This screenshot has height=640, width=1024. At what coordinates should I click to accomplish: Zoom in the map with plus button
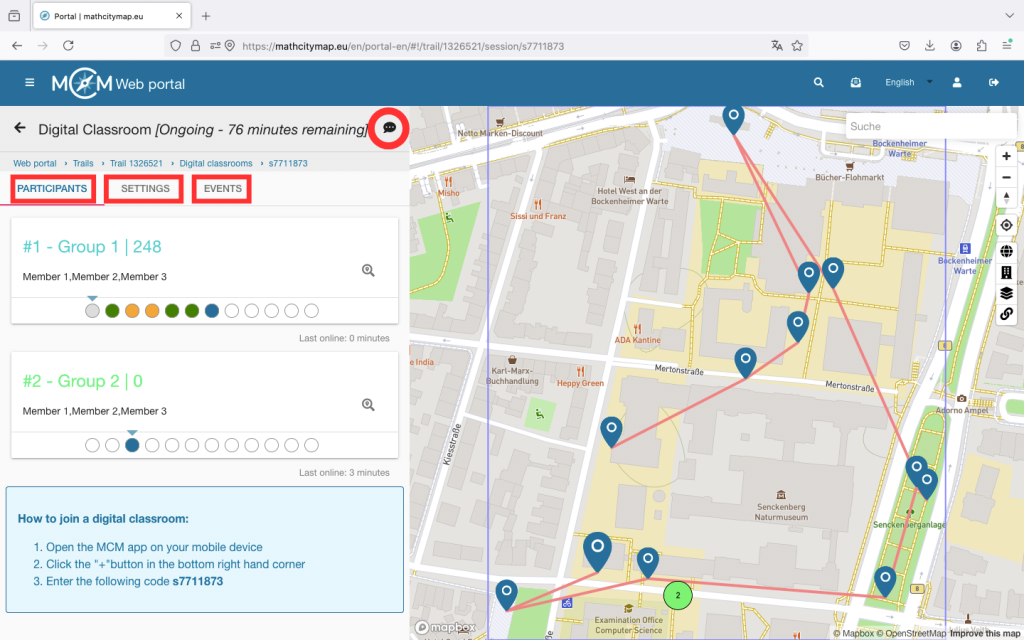1006,156
